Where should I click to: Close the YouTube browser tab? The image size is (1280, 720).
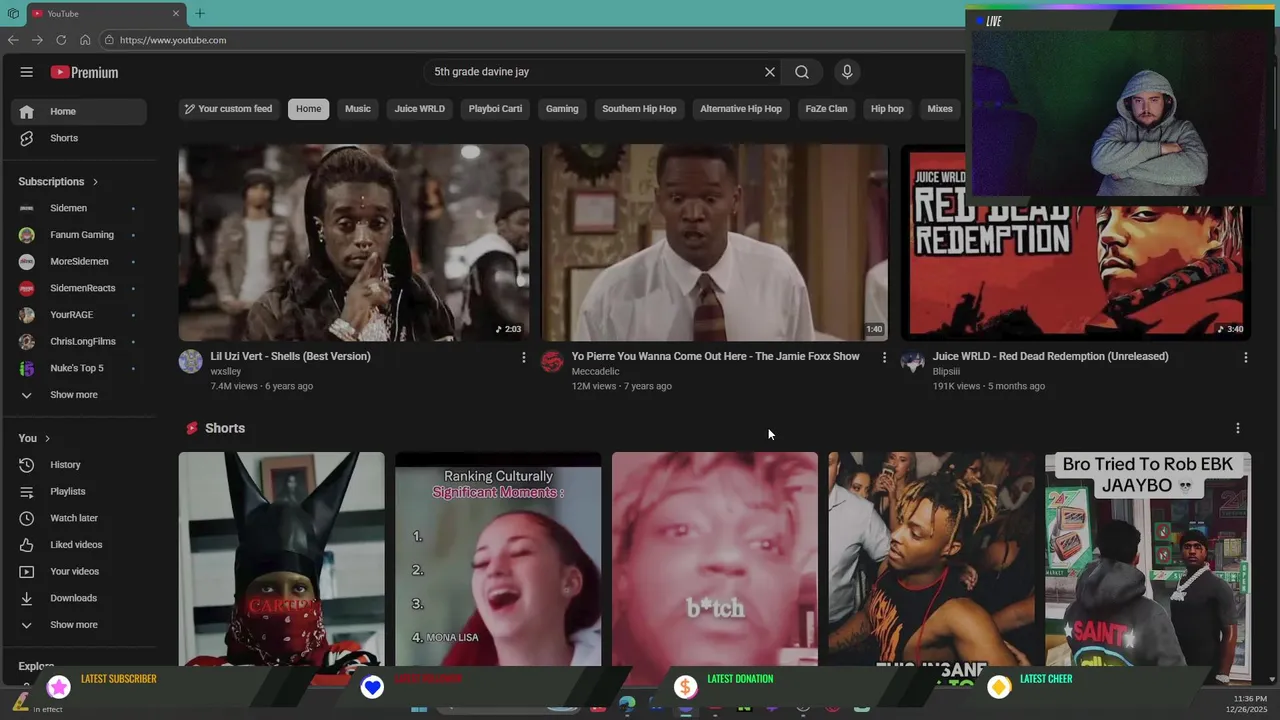point(176,14)
